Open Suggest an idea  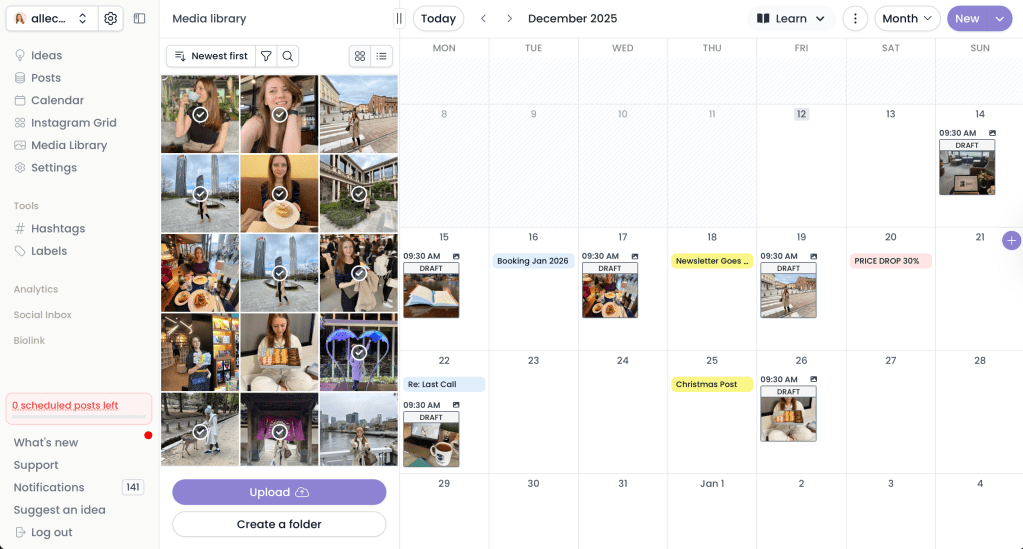59,510
